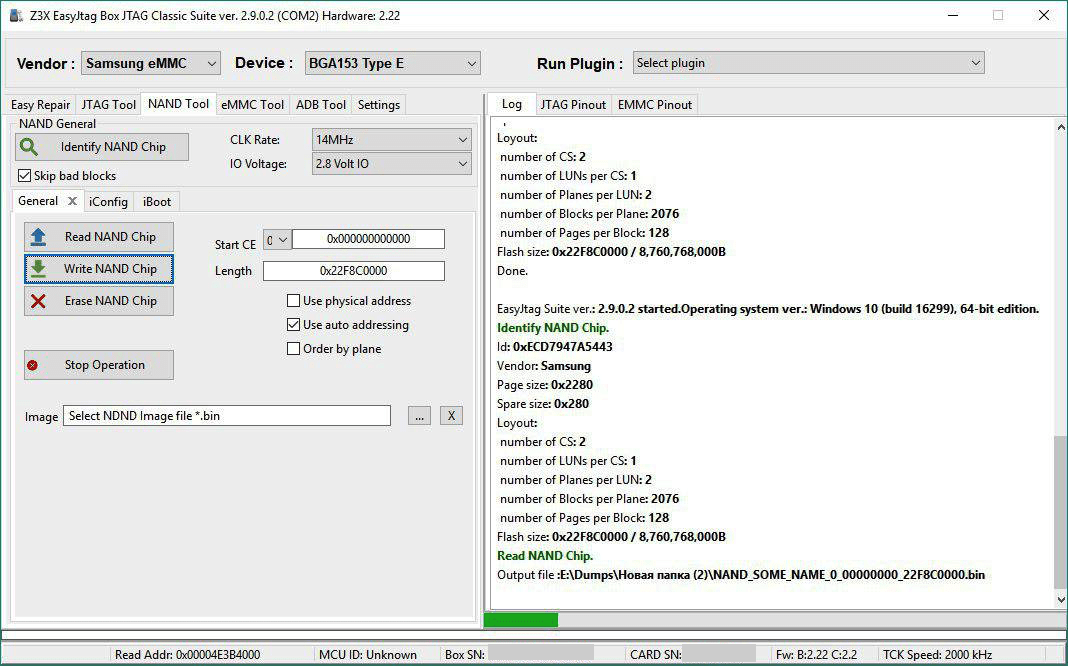Click the red X Erase NAND icon
Image resolution: width=1068 pixels, height=666 pixels.
[38, 301]
